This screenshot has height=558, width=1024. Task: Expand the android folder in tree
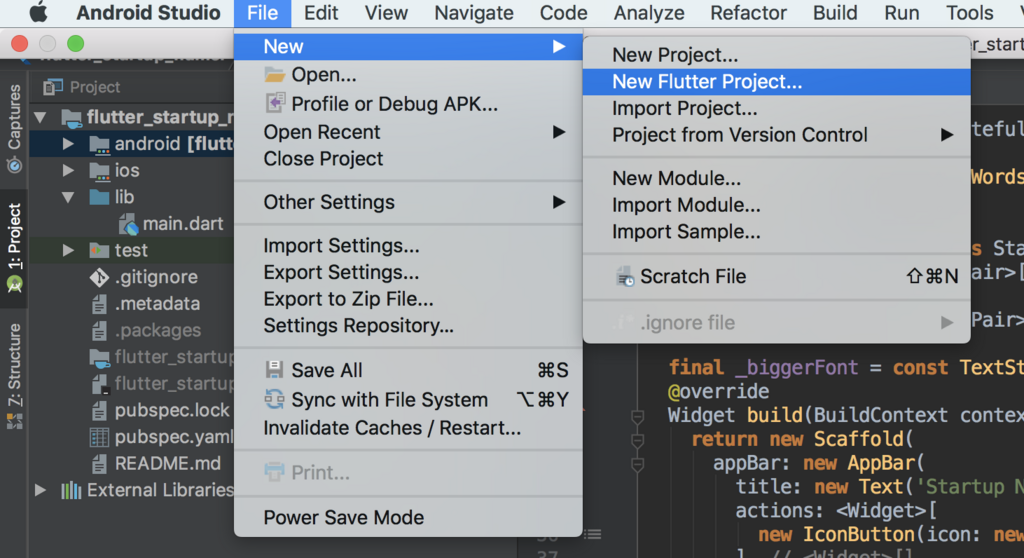(68, 144)
